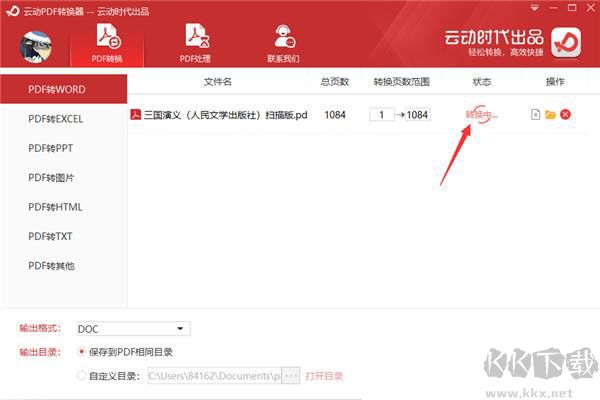The width and height of the screenshot is (600, 400).
Task: Select PDF转图片 in the sidebar
Action: pyautogui.click(x=52, y=177)
